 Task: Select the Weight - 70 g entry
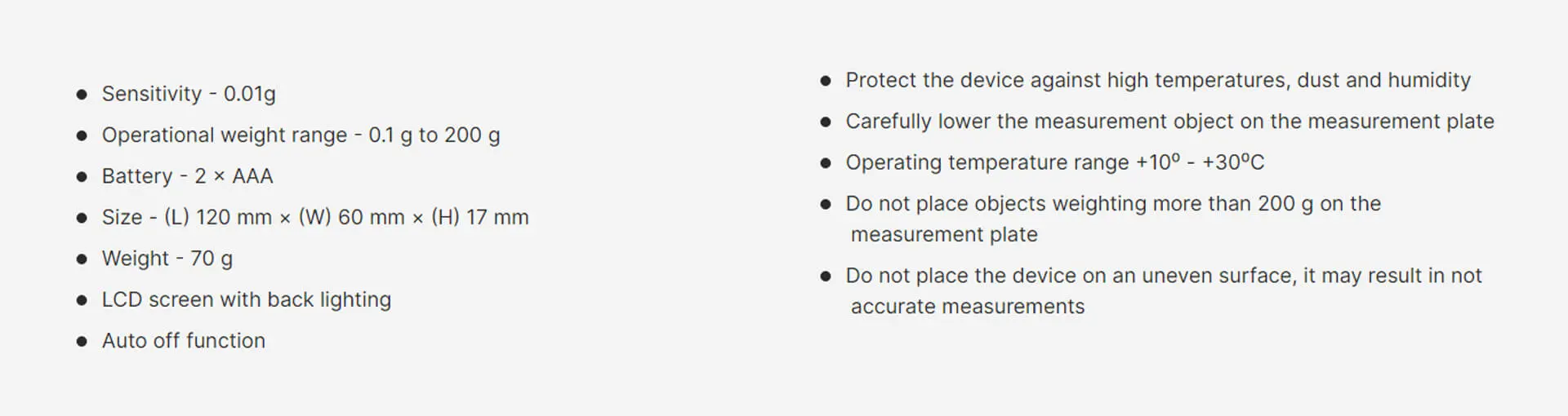click(167, 259)
